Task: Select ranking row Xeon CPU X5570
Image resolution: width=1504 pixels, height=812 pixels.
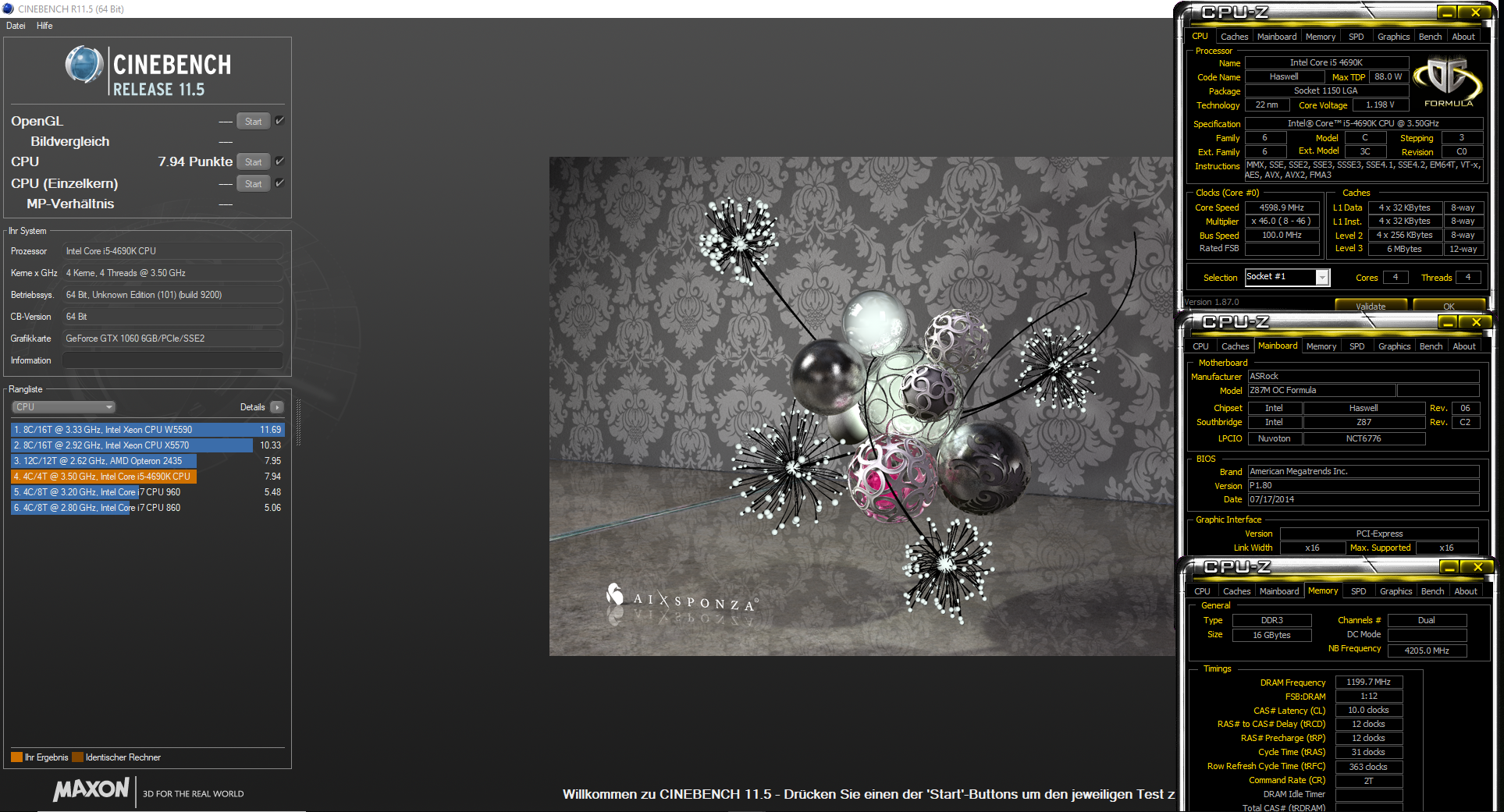Action: [x=148, y=445]
